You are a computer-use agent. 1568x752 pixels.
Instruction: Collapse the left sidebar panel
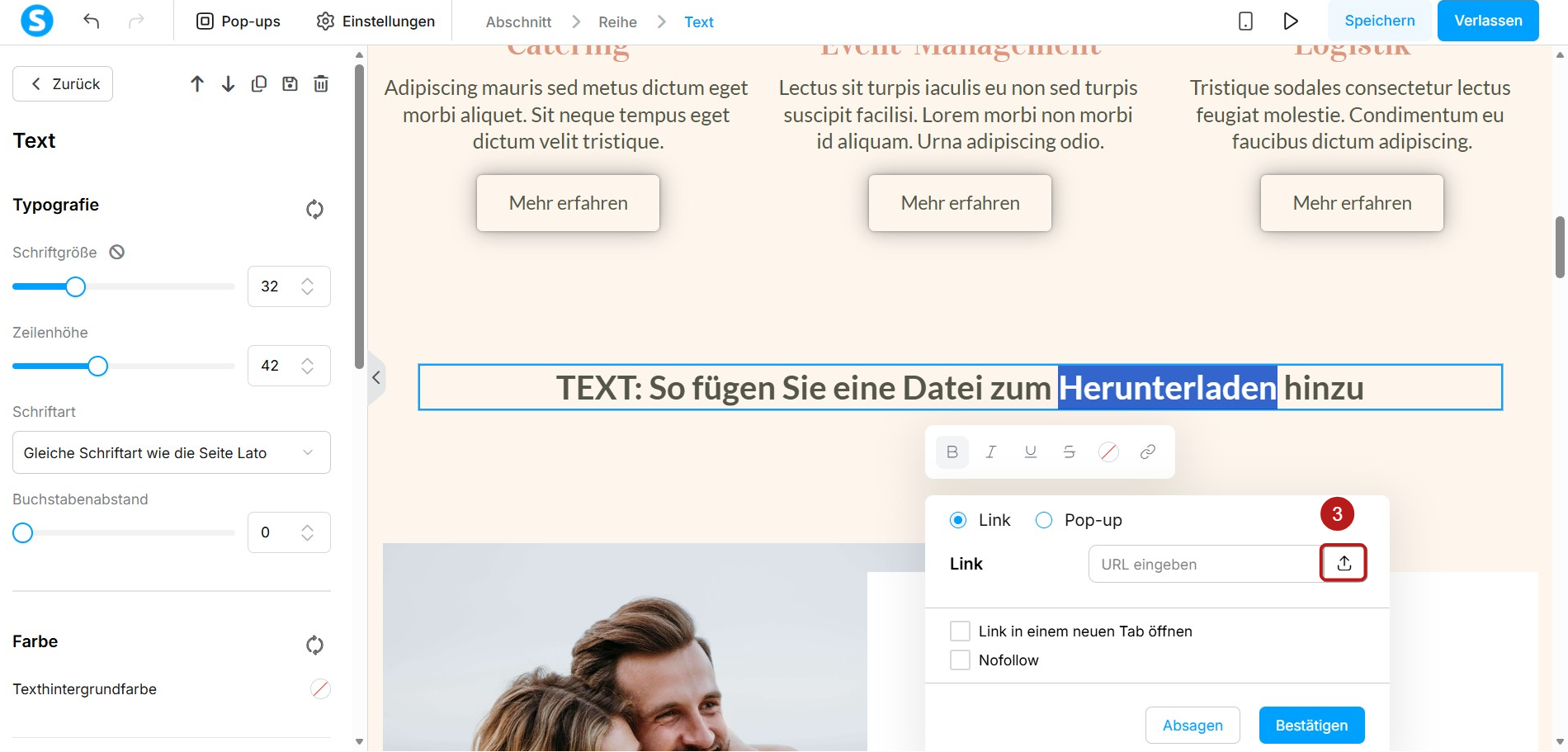click(x=376, y=377)
